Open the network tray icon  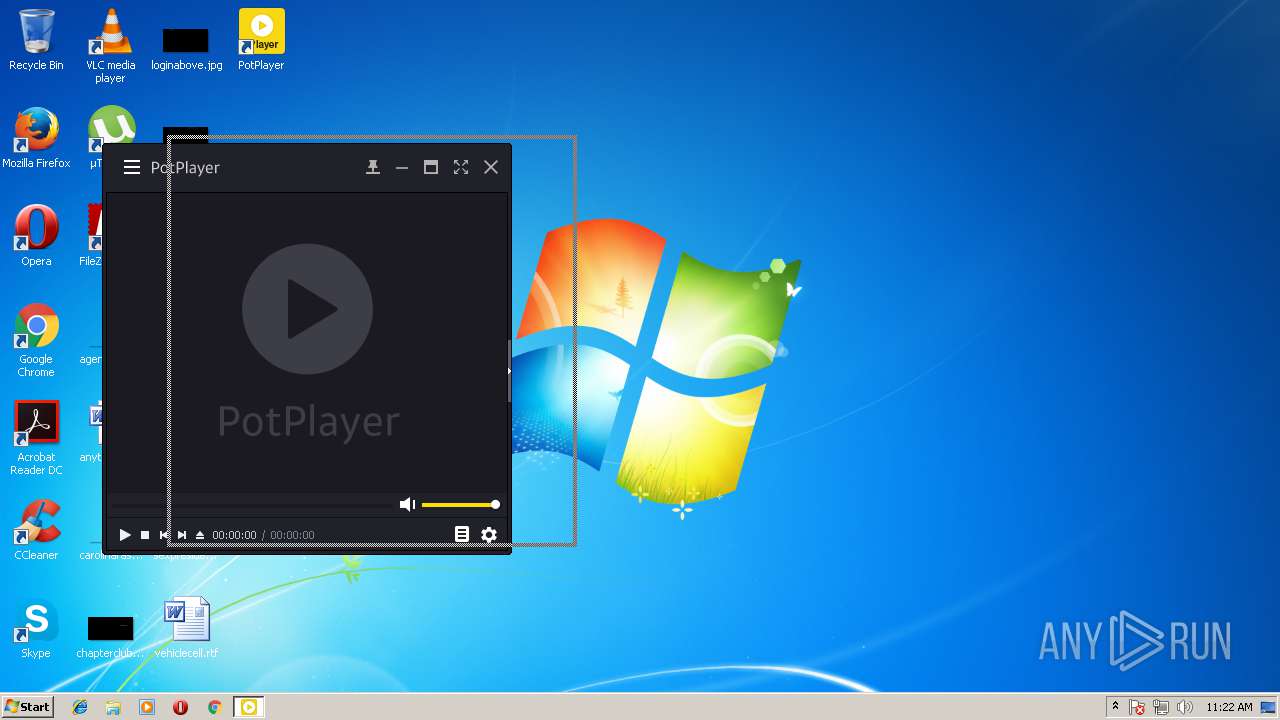[1161, 707]
